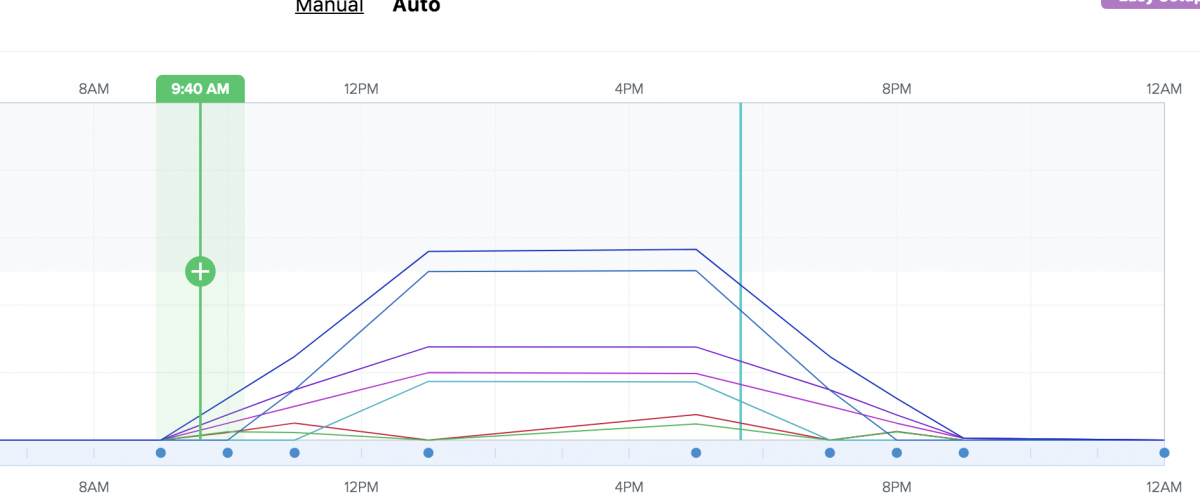The image size is (1200, 501).
Task: Select the 9 AM timeline point
Action: point(161,453)
